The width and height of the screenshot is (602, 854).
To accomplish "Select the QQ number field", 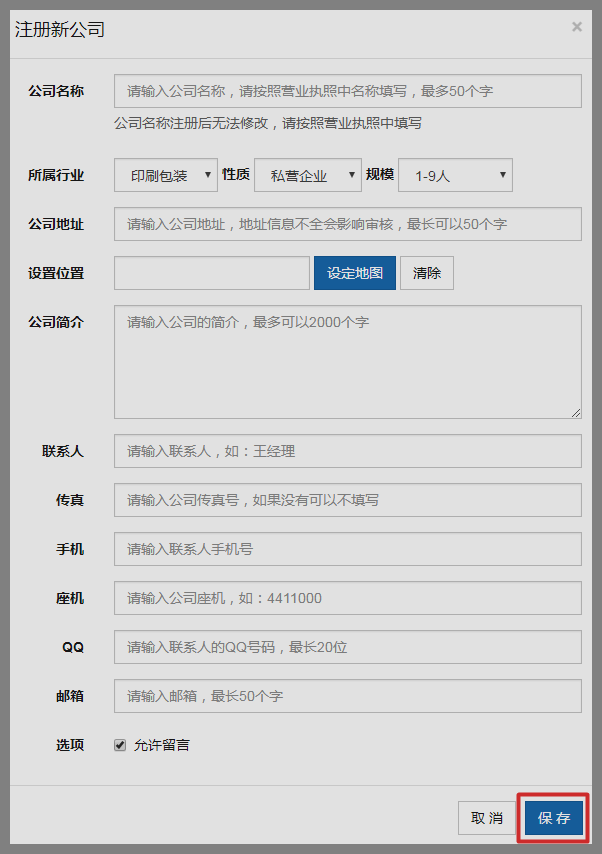I will (x=347, y=647).
